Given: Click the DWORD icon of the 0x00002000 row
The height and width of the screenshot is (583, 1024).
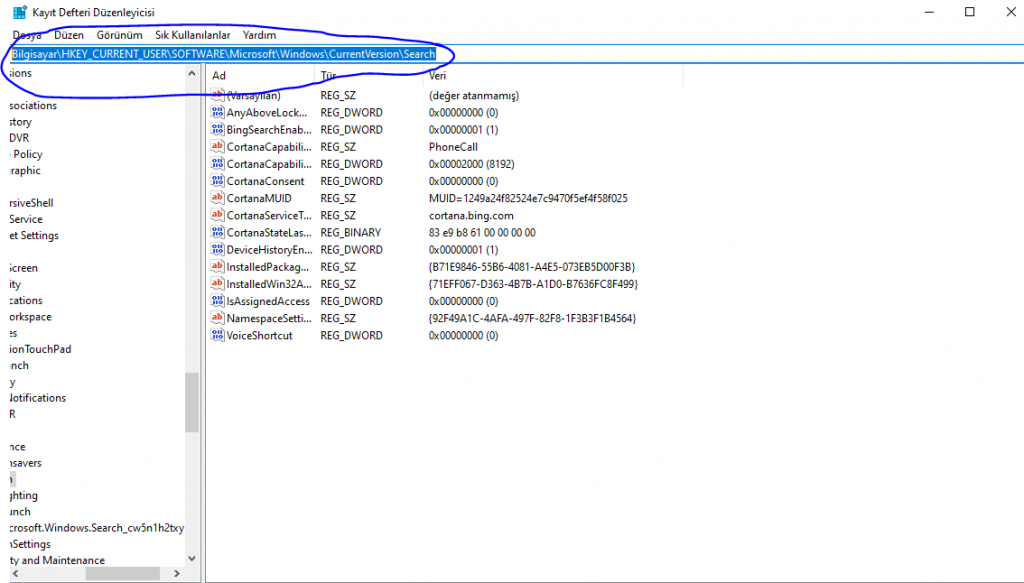Looking at the screenshot, I should (x=217, y=164).
